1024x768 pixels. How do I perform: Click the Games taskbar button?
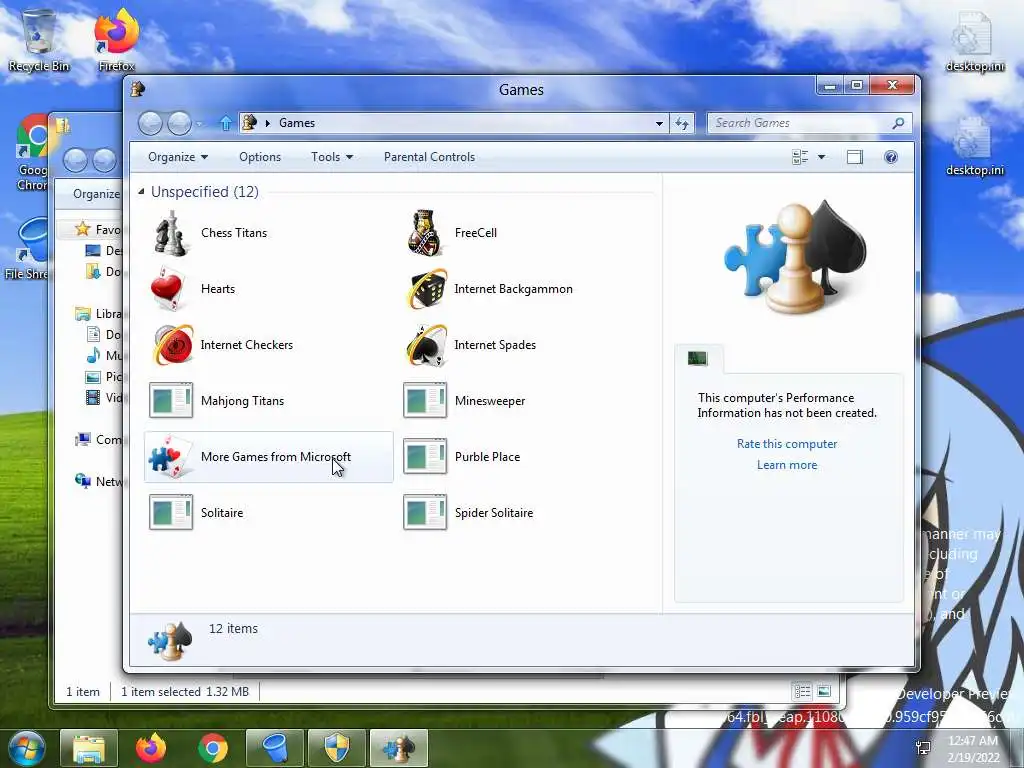(x=398, y=748)
